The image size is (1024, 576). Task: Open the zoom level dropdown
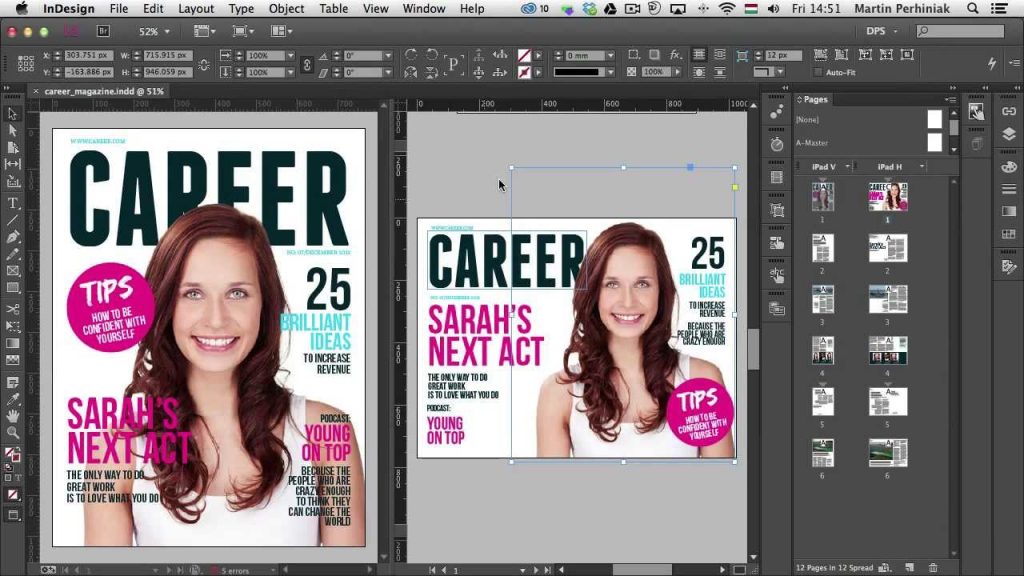pos(167,31)
